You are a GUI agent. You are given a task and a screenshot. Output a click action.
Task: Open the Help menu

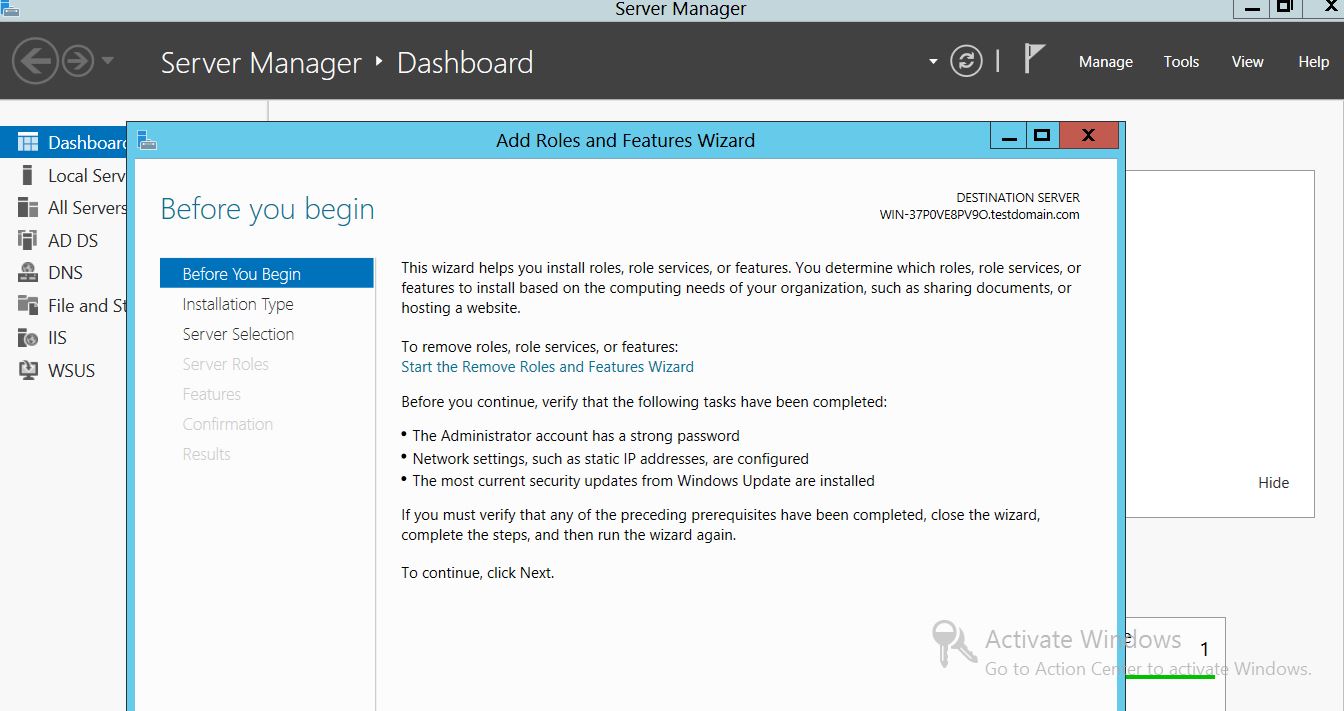coord(1313,62)
